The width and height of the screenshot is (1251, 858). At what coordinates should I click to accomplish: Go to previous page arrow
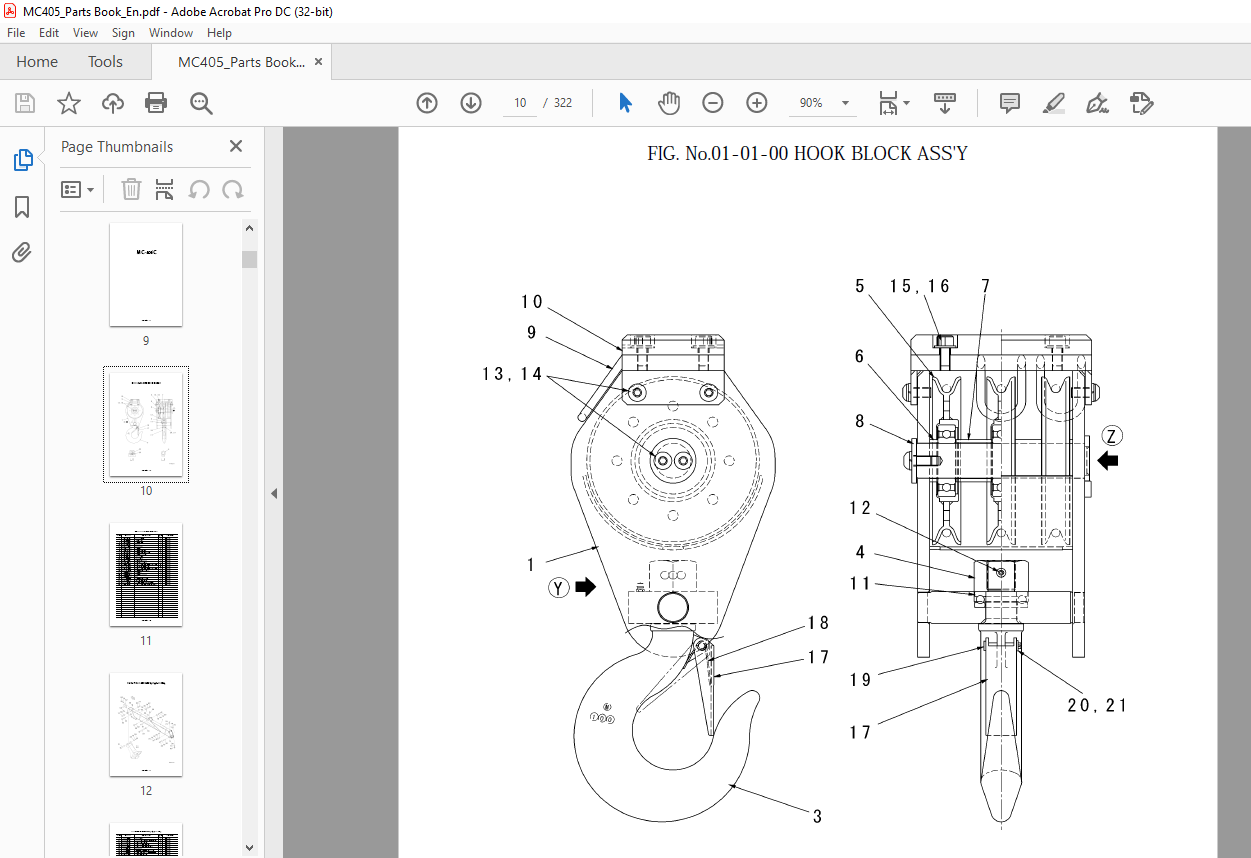[427, 103]
